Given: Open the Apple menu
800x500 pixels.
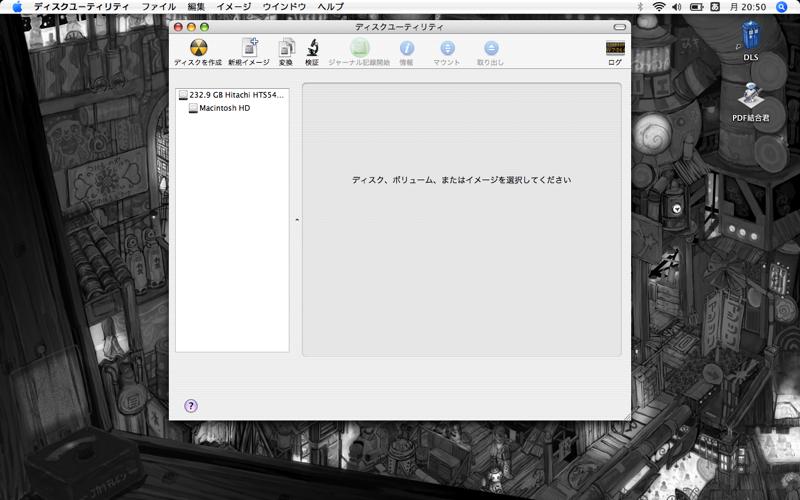Looking at the screenshot, I should coord(17,7).
